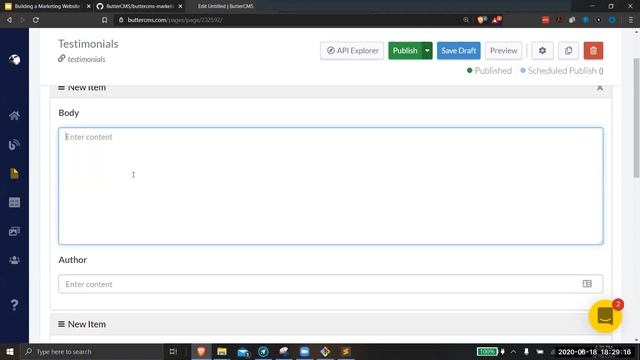This screenshot has width=640, height=360.
Task: Switch to Edit Untitled ButterCMS tab
Action: tap(225, 6)
